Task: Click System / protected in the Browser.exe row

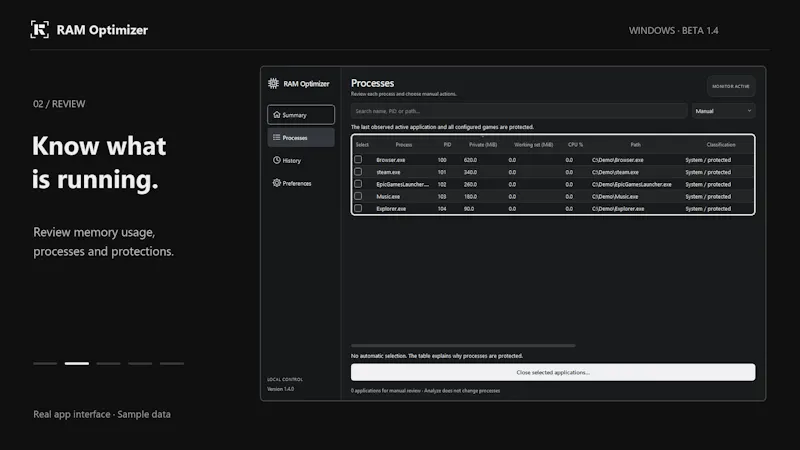Action: (x=708, y=160)
